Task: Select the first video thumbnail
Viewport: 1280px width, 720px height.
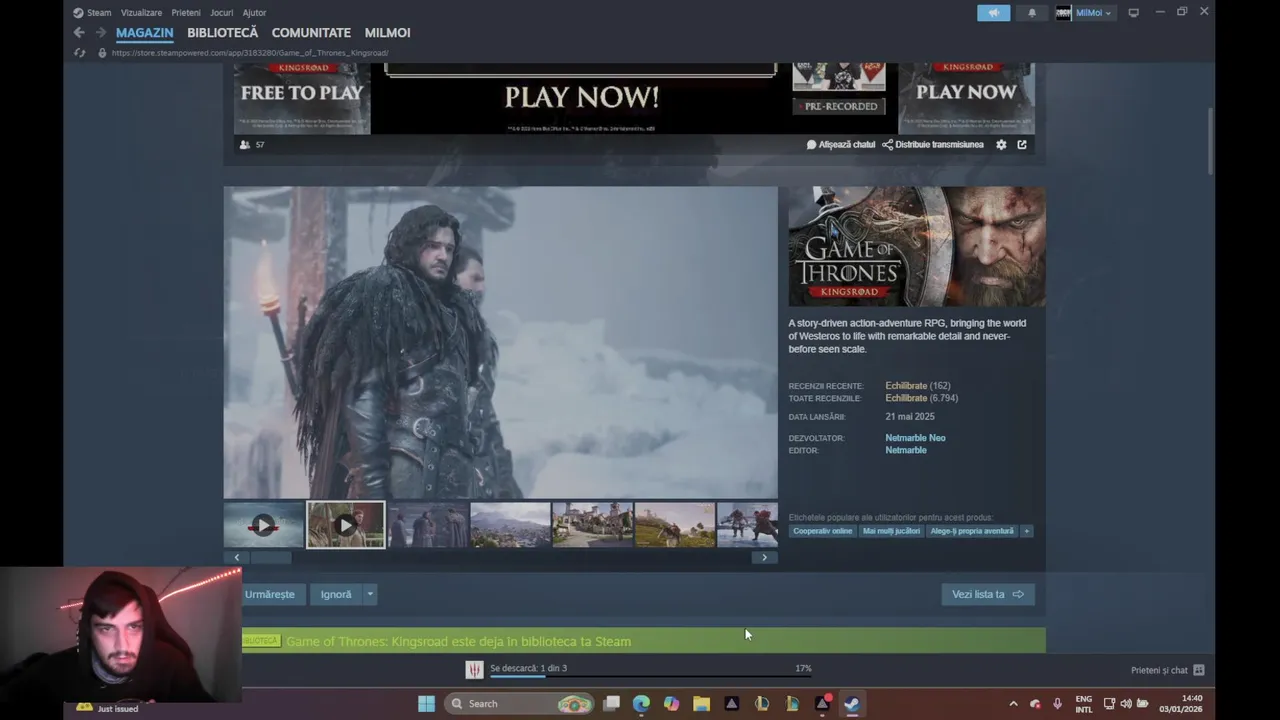Action: pyautogui.click(x=264, y=525)
